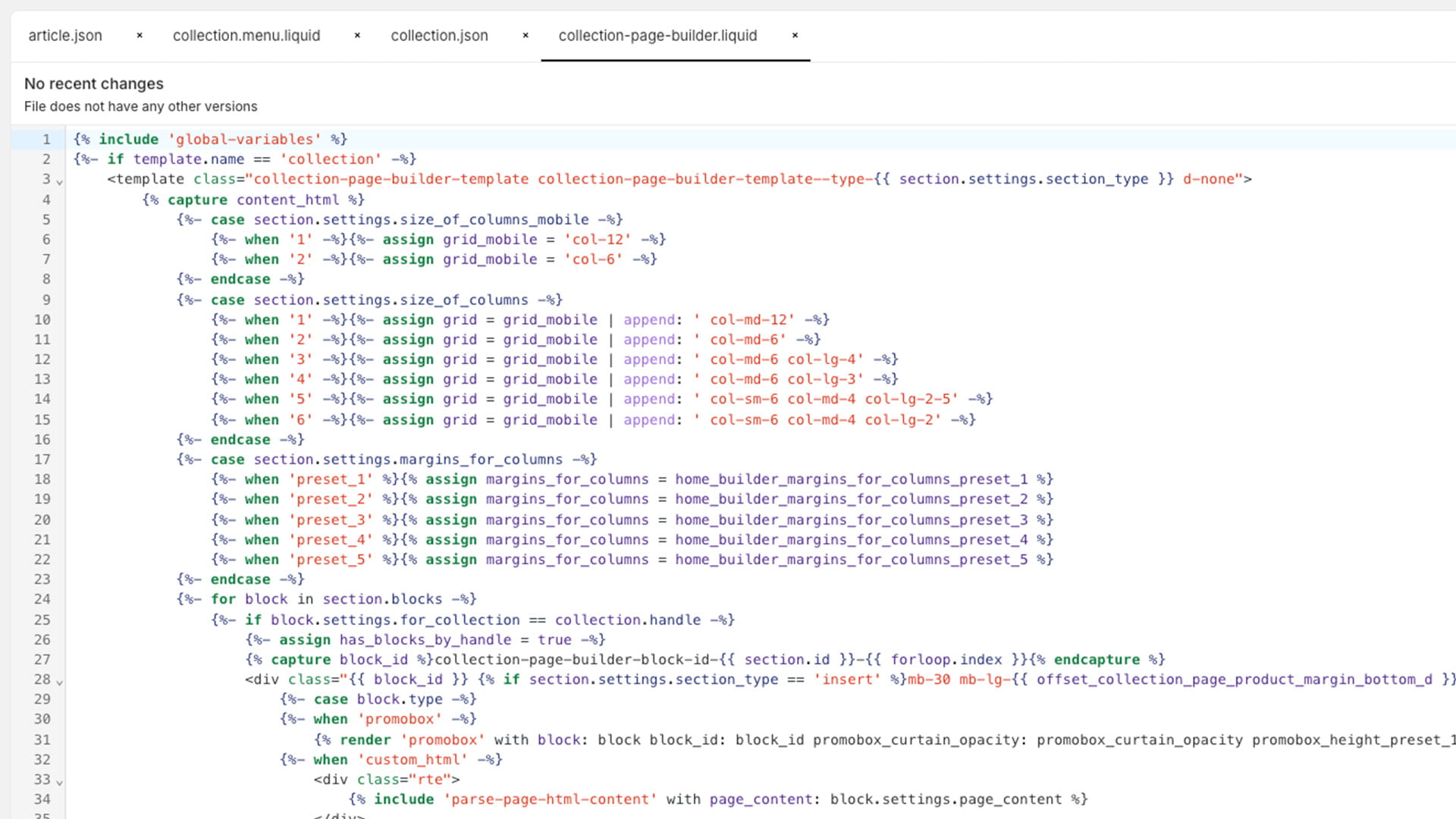1456x819 pixels.
Task: Click line number 1 in the gutter
Action: [x=46, y=140]
